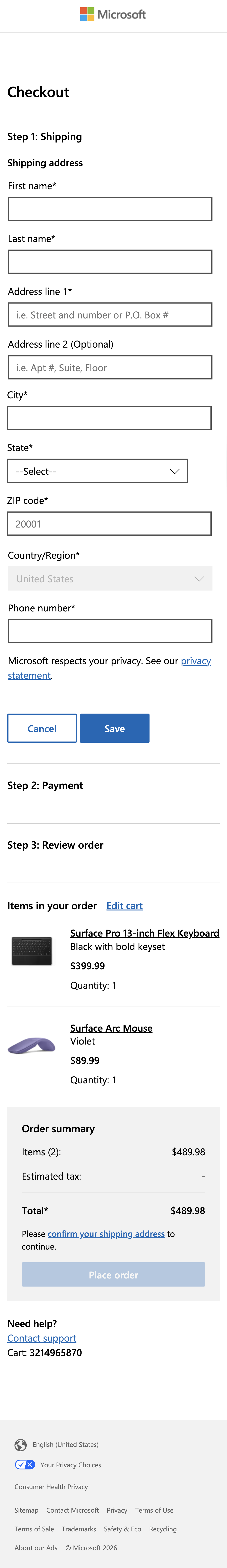The width and height of the screenshot is (227, 1568).
Task: Open the privacy statement link
Action: click(x=196, y=660)
